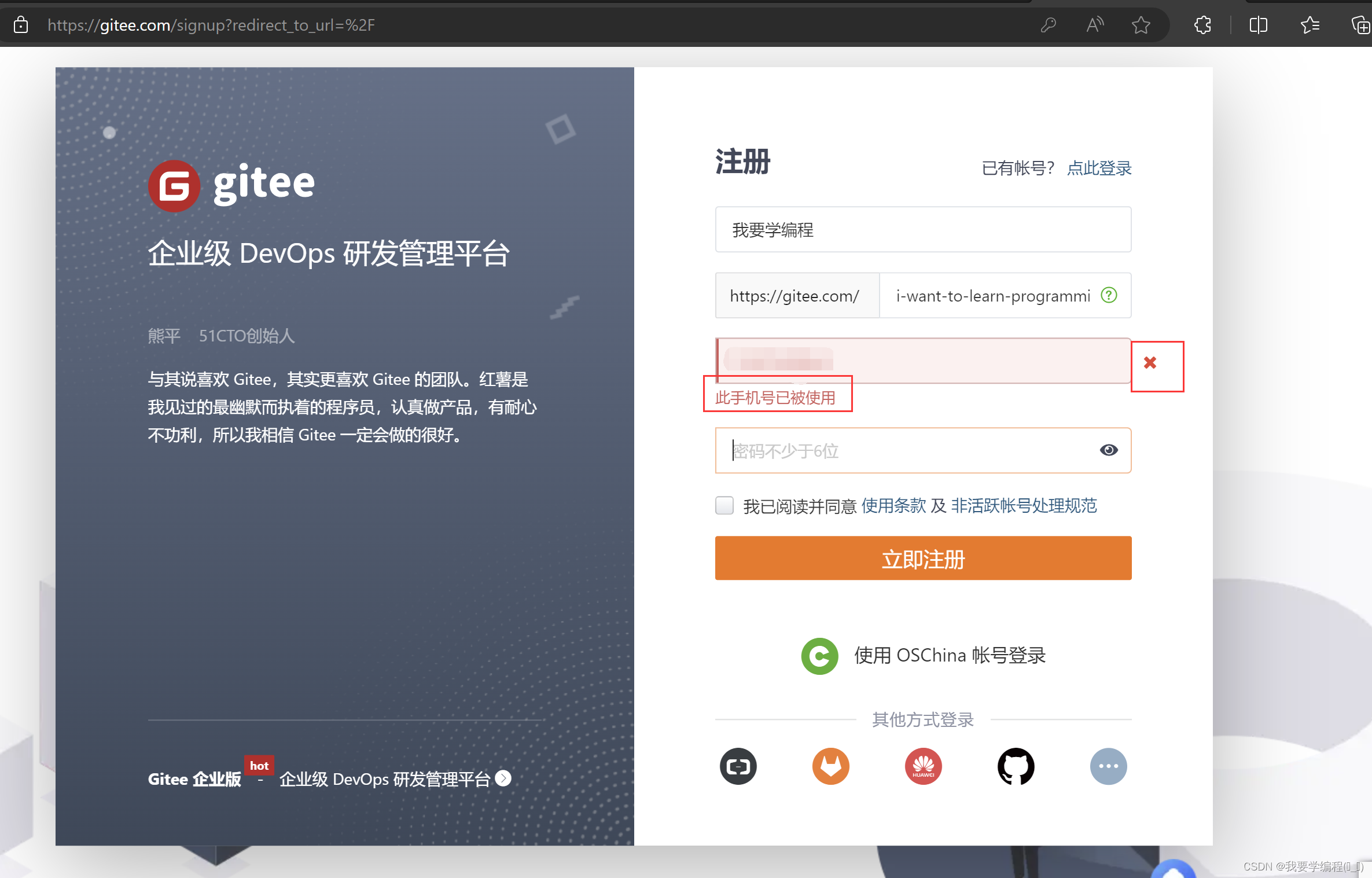Expand Gitee enterprise arrow at bottom

503,778
